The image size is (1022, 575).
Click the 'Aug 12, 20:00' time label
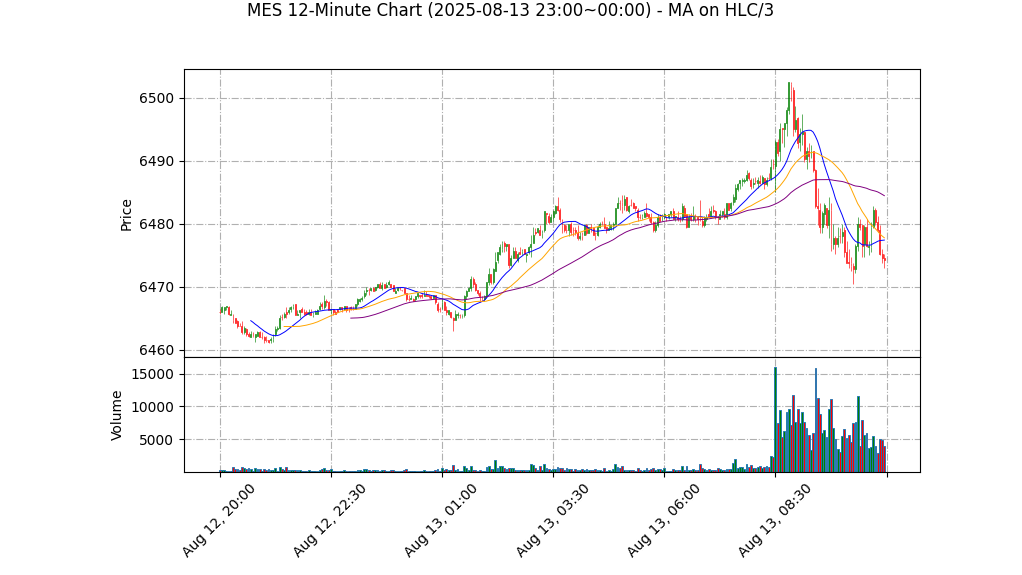click(218, 521)
